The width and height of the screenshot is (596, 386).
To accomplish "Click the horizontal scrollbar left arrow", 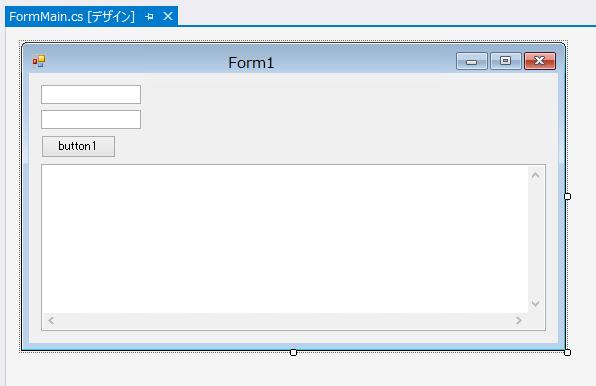I will (51, 321).
